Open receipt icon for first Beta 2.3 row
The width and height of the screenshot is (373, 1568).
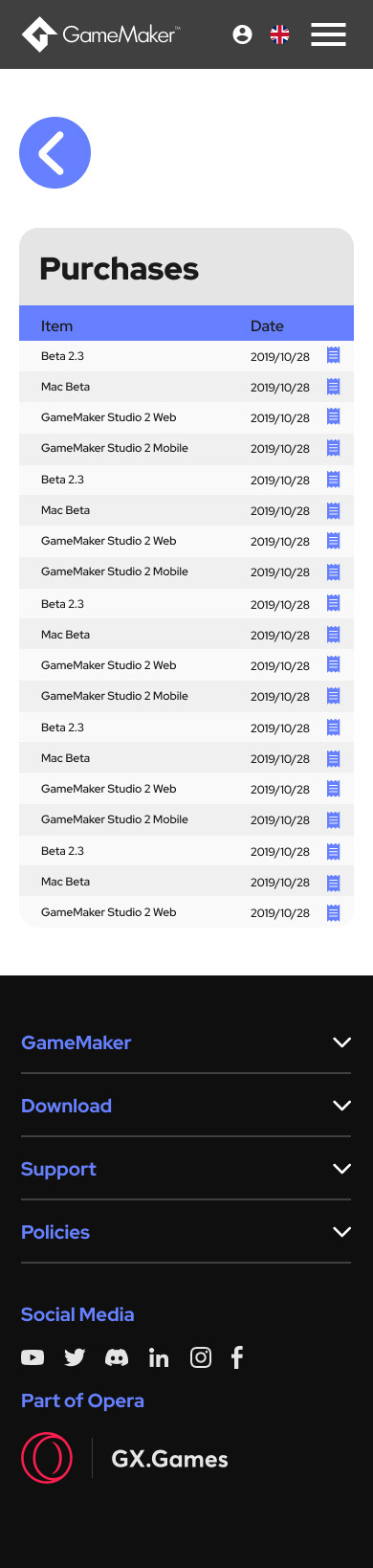coord(334,355)
